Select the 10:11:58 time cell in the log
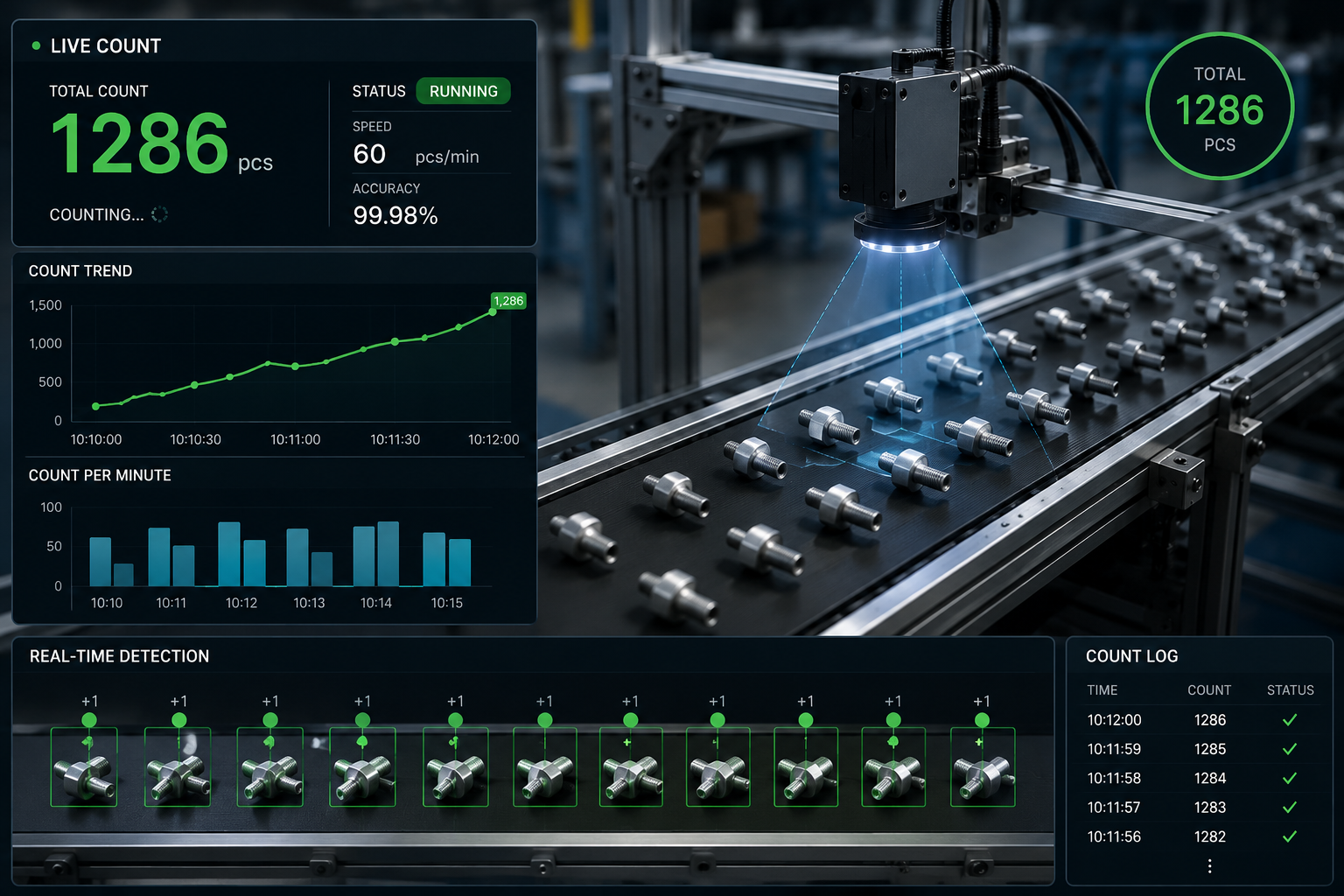This screenshot has height=896, width=1344. (1114, 778)
